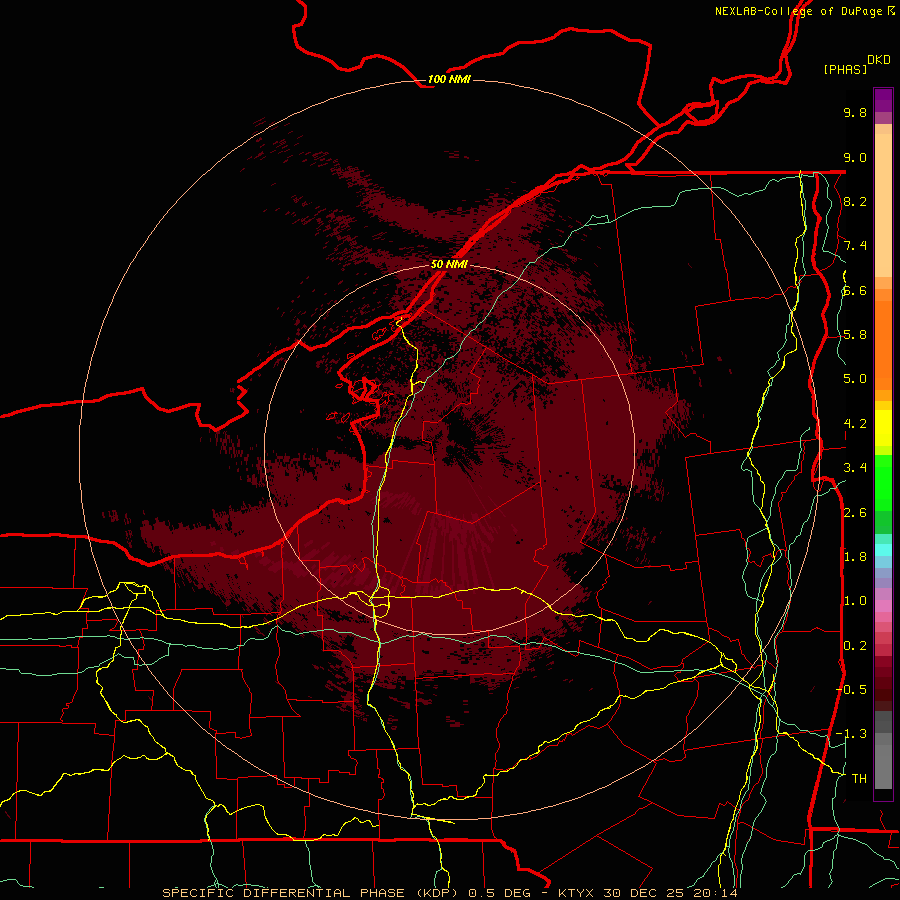This screenshot has height=900, width=900.
Task: Click the DKD product label above color bar
Action: click(878, 60)
